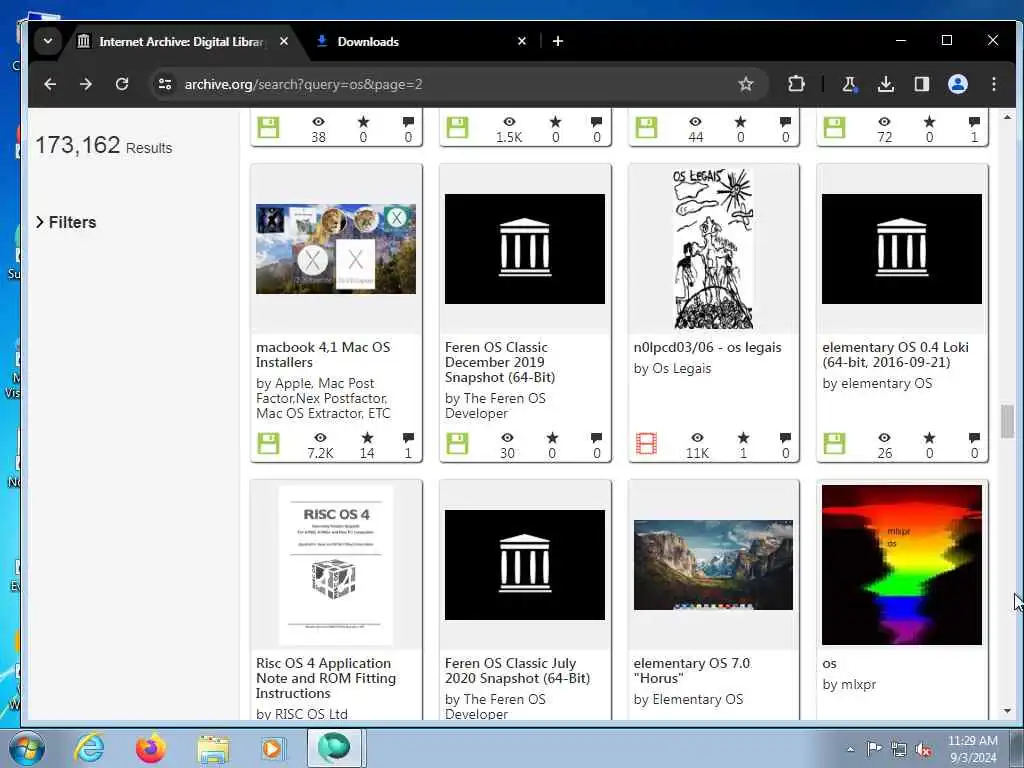Expand the Filters section

tap(65, 222)
